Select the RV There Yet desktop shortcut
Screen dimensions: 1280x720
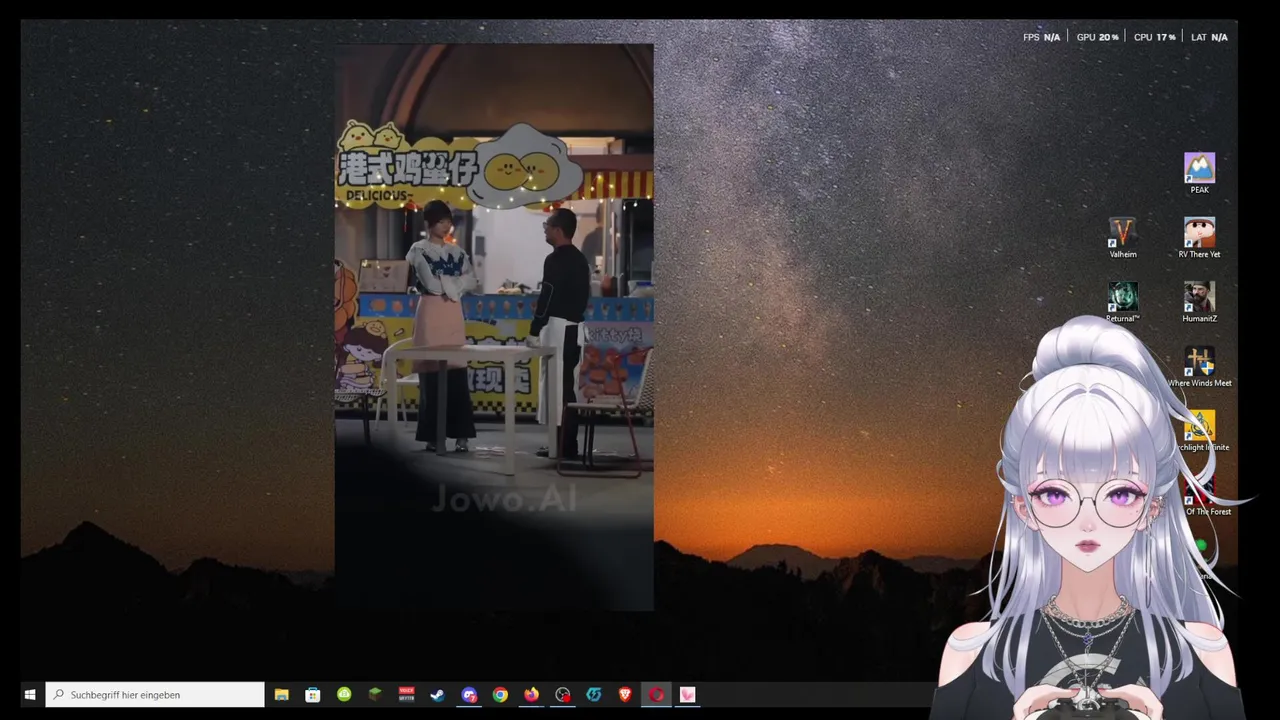point(1199,238)
